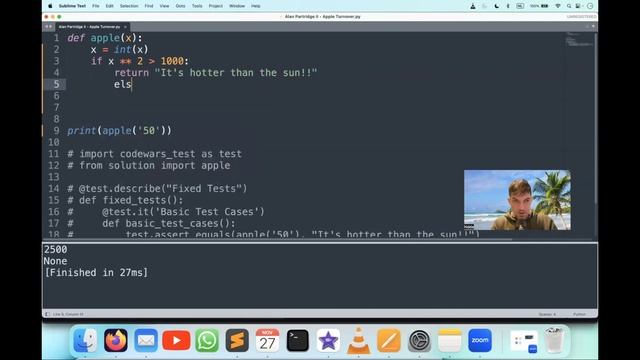Click the number 1000 on line 3
Screen dimensions: 640x360
[172, 61]
